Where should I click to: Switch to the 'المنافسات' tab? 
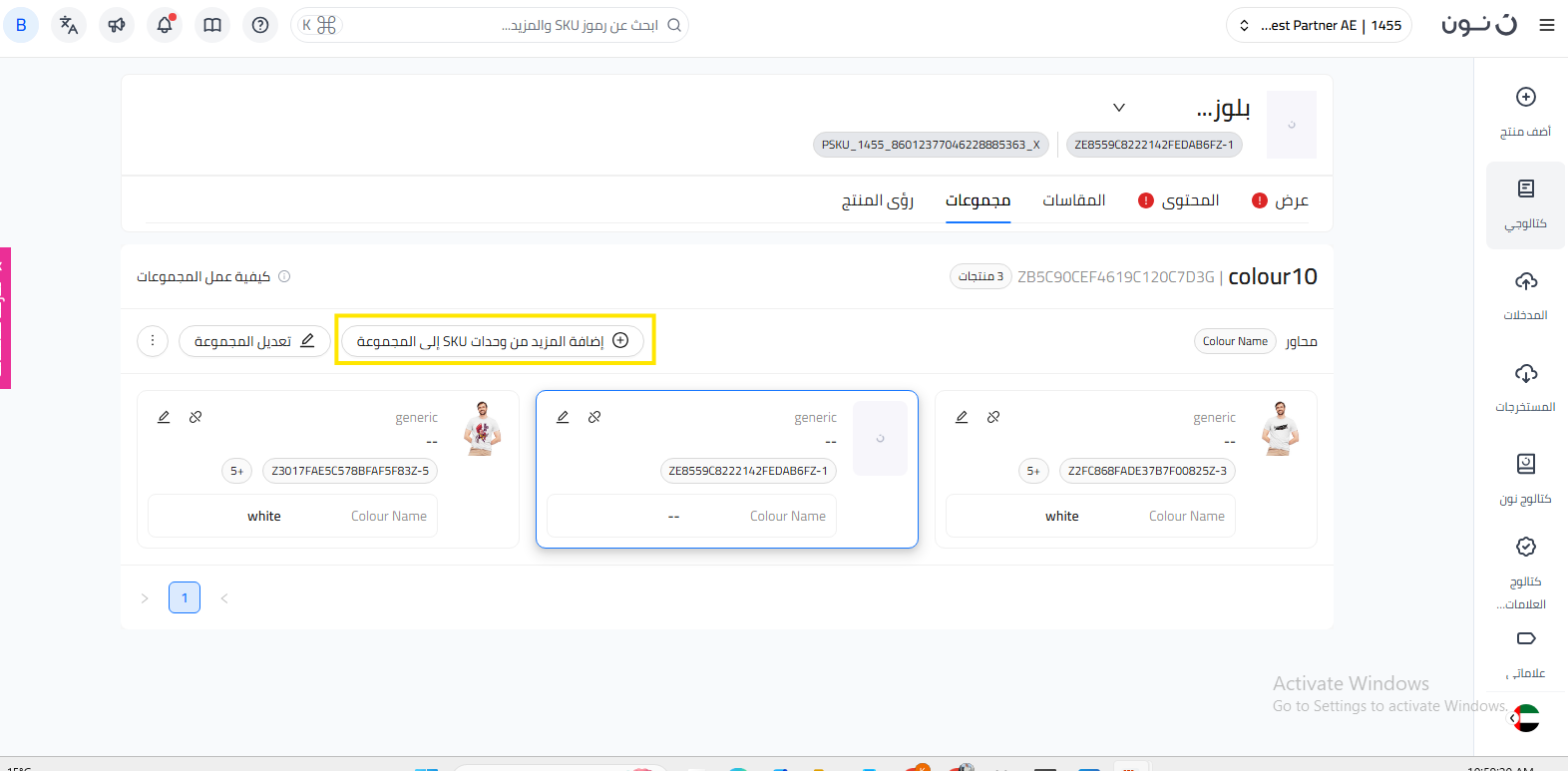[1073, 200]
